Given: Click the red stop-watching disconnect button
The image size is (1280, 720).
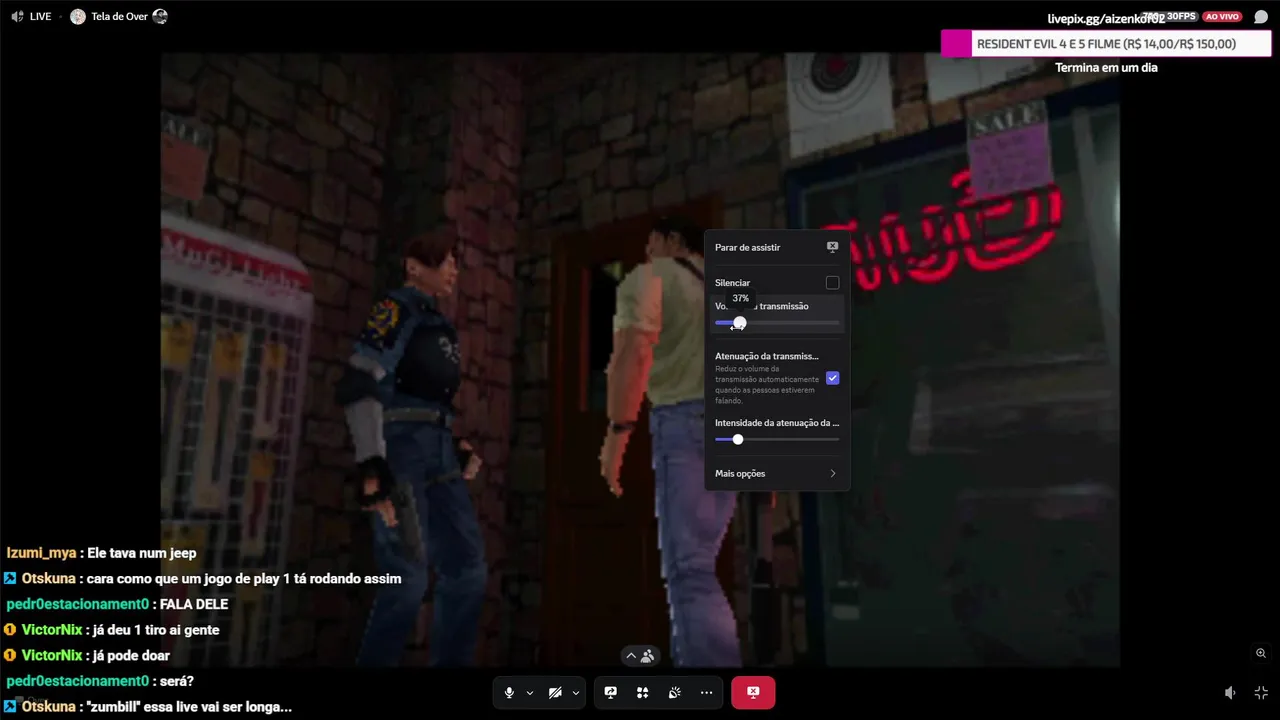Looking at the screenshot, I should [753, 693].
